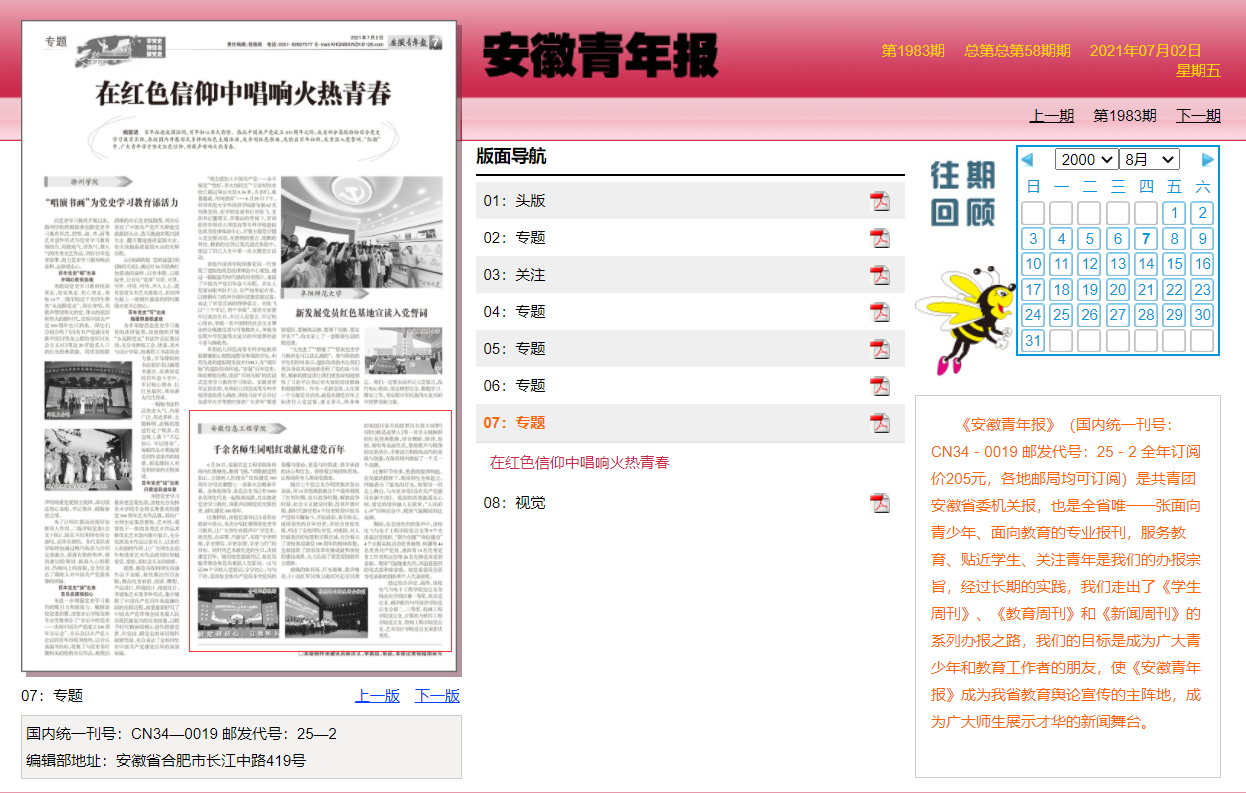Screen dimensions: 1246x793
Task: Advance calendar with right blue arrow
Action: coord(1207,160)
